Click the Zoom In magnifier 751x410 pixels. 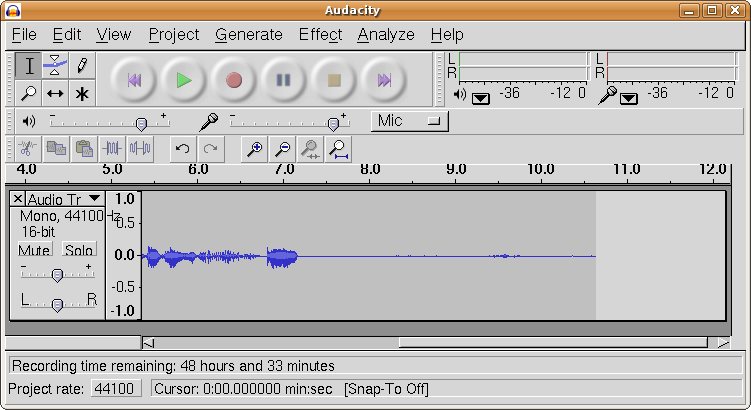(255, 149)
